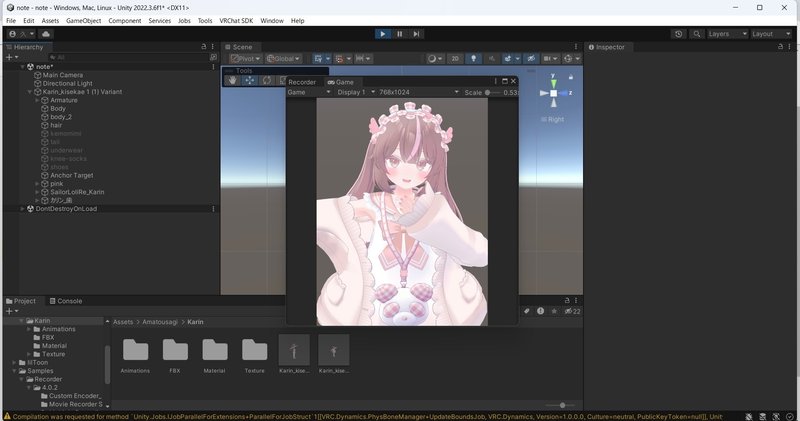Screen dimensions: 800x421
Task: Toggle scene lighting lightbulb
Action: coord(473,59)
